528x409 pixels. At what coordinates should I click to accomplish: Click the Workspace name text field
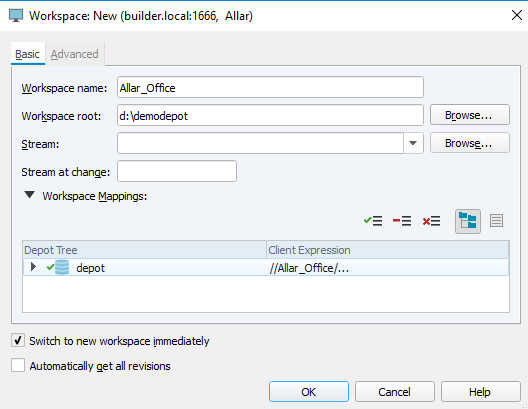270,88
